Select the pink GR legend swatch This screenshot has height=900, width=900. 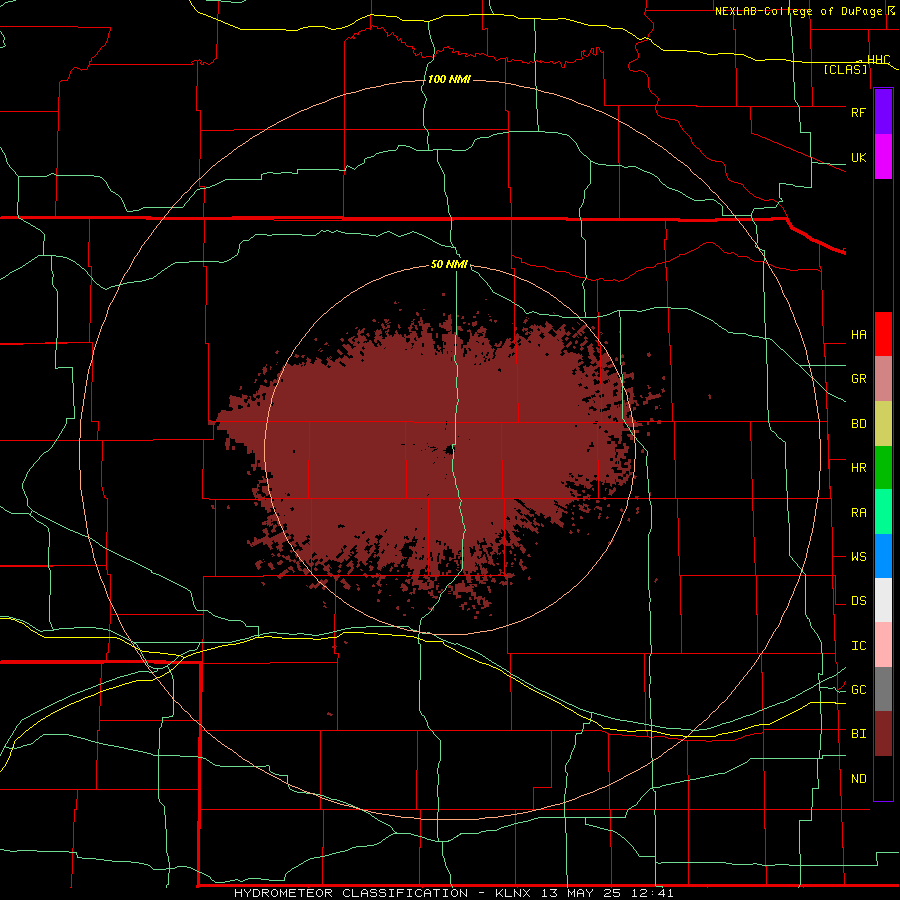point(883,379)
